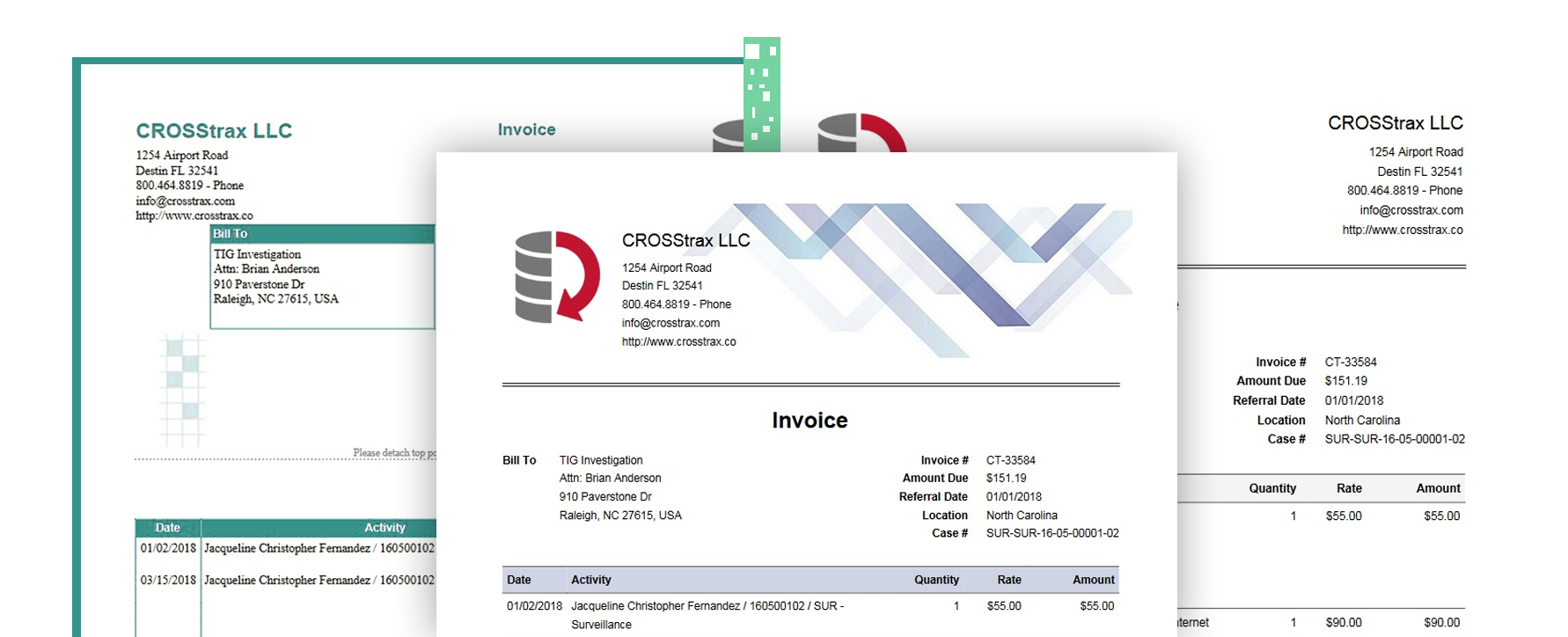This screenshot has width=1568, height=637.
Task: Click the 'Date' column header on center invoice
Action: coord(519,580)
